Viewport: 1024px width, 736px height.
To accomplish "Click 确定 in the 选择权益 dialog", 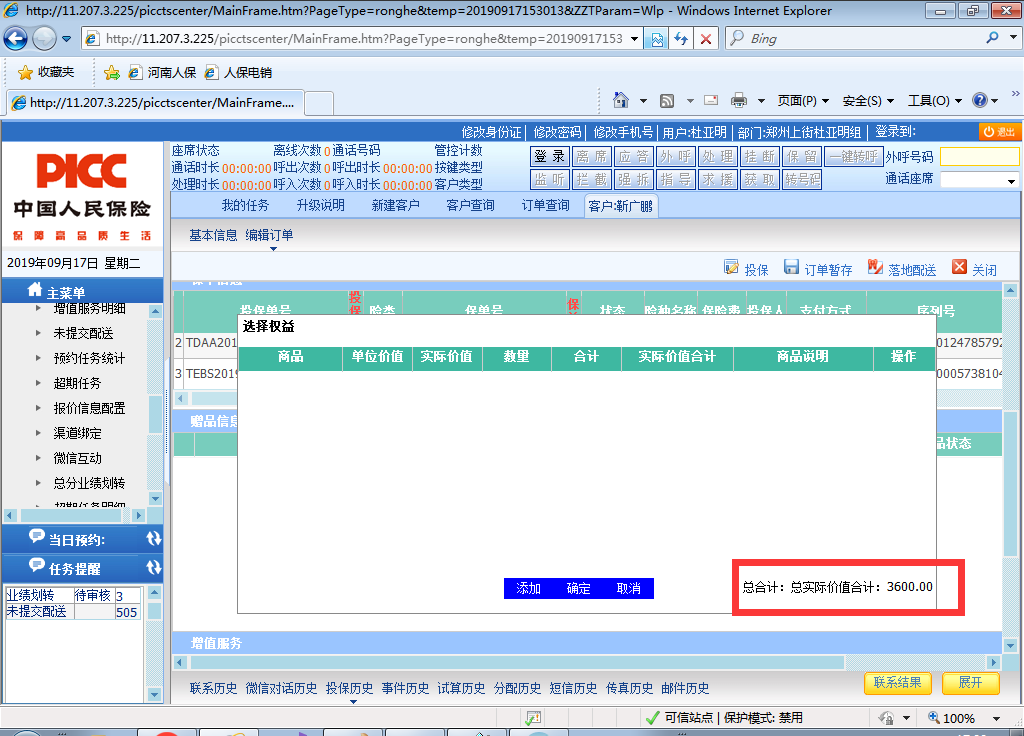I will (579, 588).
